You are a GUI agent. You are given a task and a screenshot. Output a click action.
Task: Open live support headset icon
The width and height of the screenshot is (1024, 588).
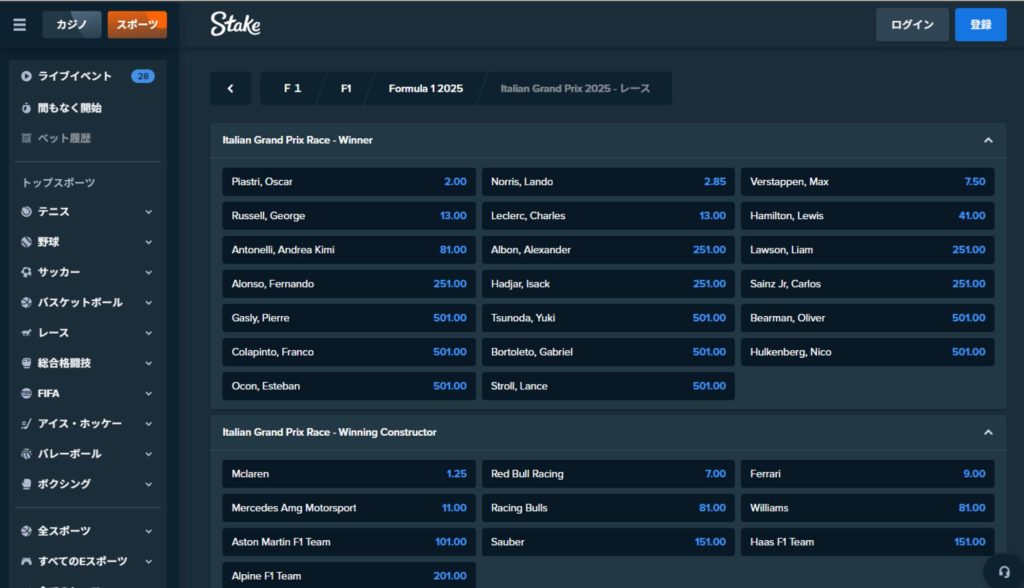coord(1004,572)
